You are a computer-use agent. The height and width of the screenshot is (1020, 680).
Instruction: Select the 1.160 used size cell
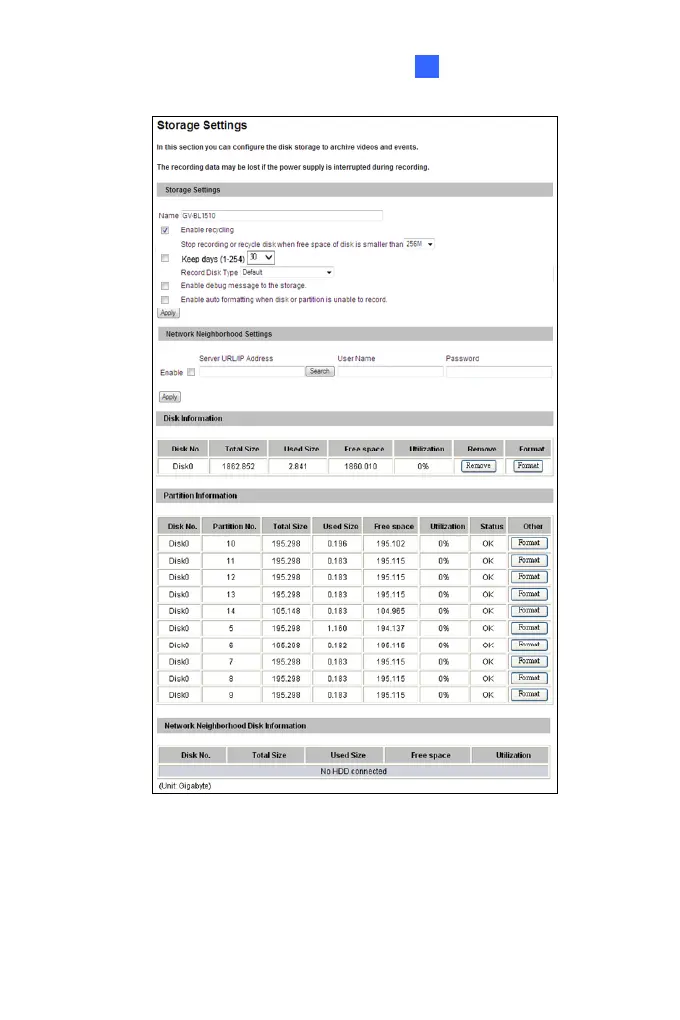337,628
